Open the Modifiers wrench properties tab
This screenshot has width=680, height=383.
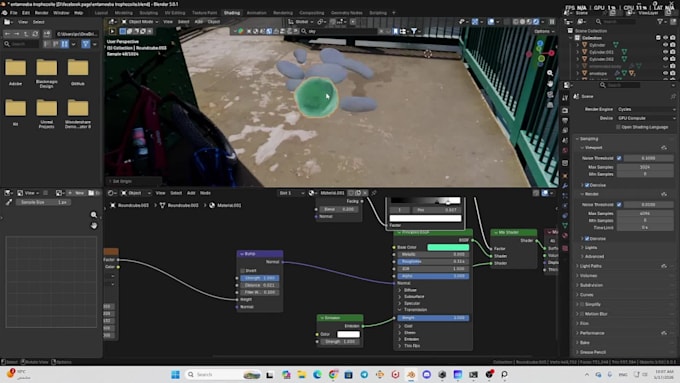pos(565,186)
